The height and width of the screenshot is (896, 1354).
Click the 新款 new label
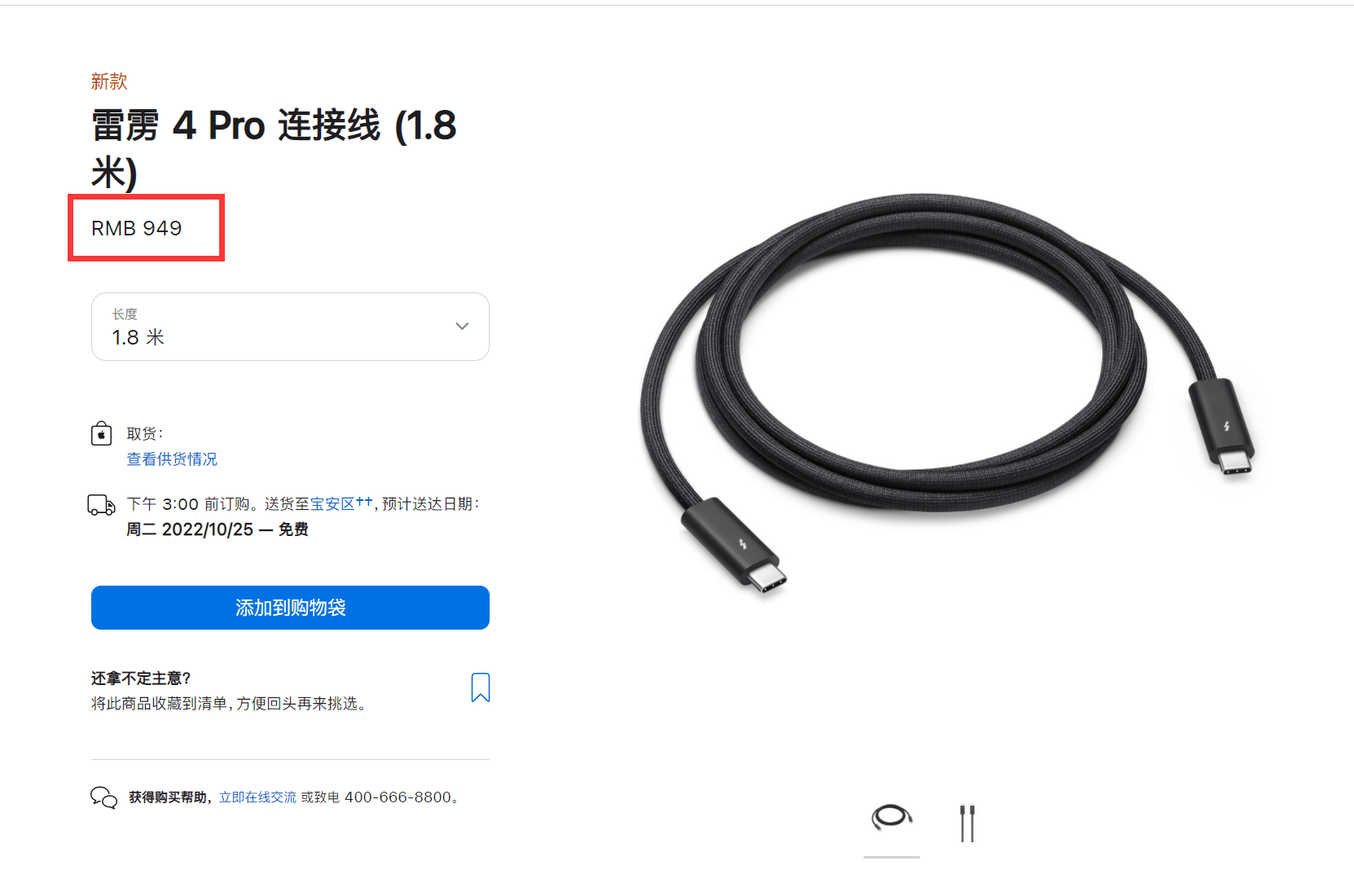109,81
